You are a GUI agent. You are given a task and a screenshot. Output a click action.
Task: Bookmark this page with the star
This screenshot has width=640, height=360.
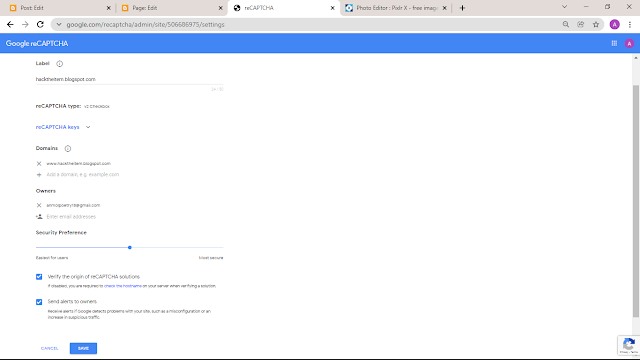596,24
